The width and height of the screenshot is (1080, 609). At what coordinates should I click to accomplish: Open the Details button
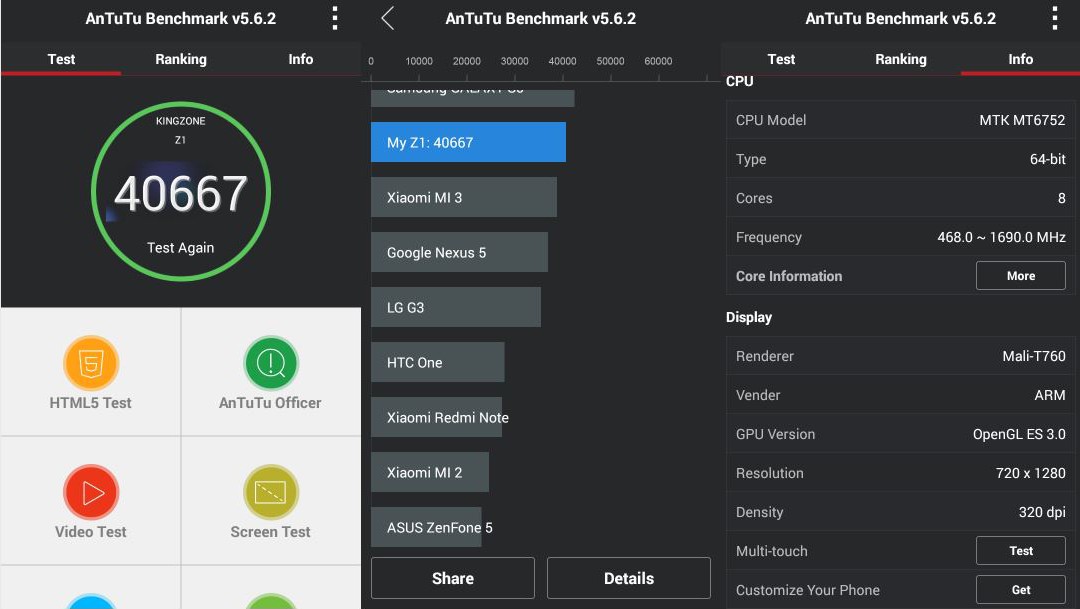pos(629,578)
